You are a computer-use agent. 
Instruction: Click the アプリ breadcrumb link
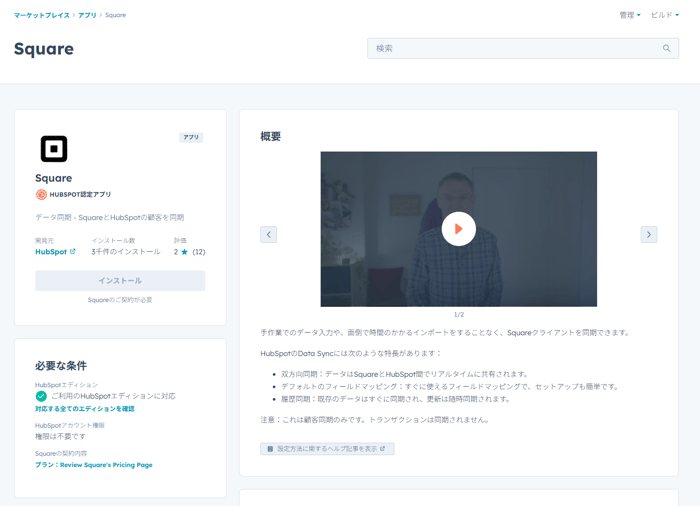[87, 15]
